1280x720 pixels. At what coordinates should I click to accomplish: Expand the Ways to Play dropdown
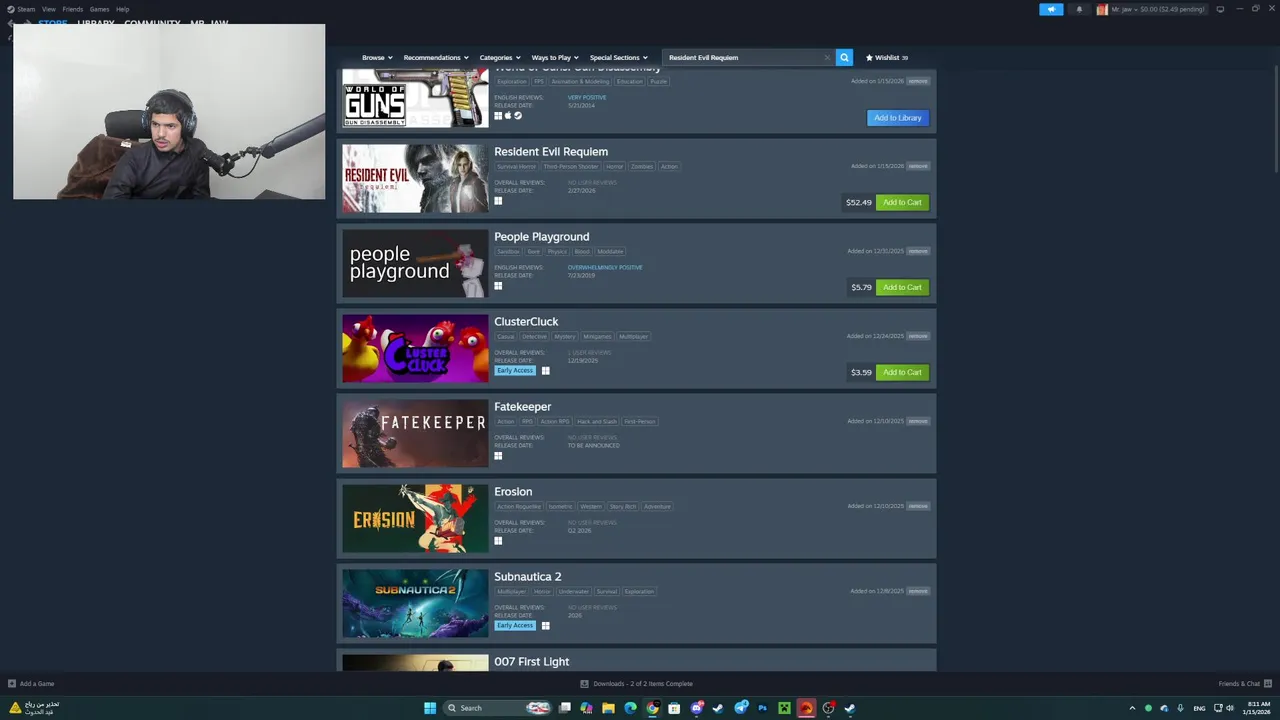(555, 57)
